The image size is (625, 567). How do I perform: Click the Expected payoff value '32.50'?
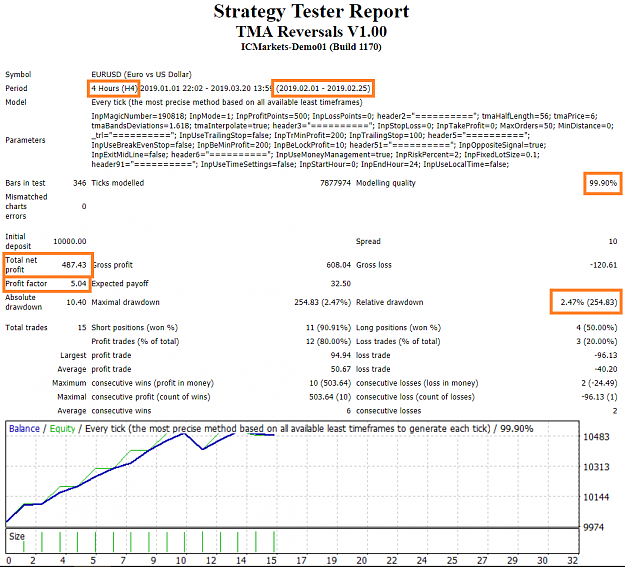coord(341,284)
